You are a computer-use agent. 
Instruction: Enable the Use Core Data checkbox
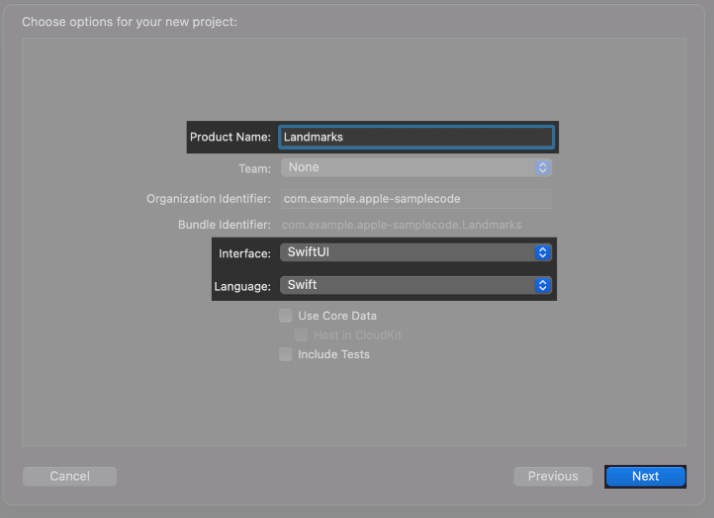point(286,315)
